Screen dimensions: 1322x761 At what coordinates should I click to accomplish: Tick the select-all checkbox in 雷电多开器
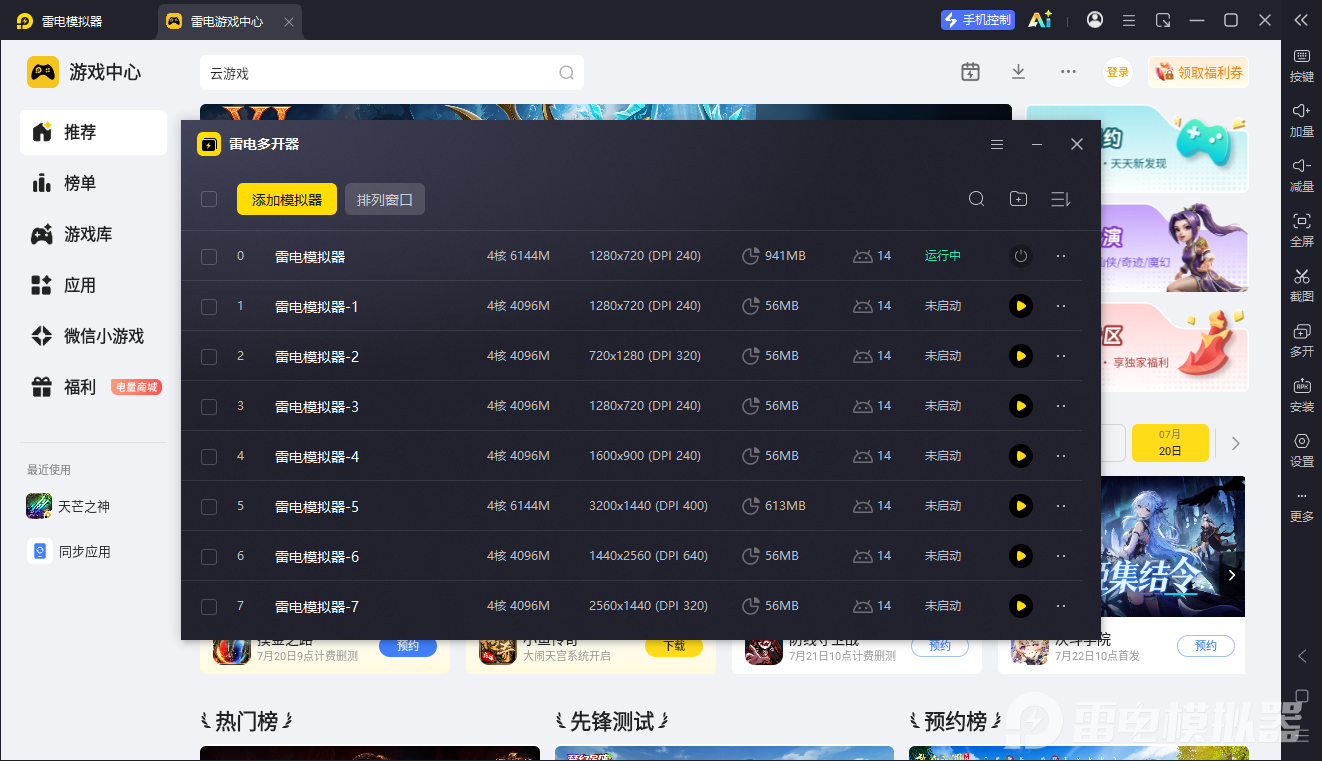209,199
